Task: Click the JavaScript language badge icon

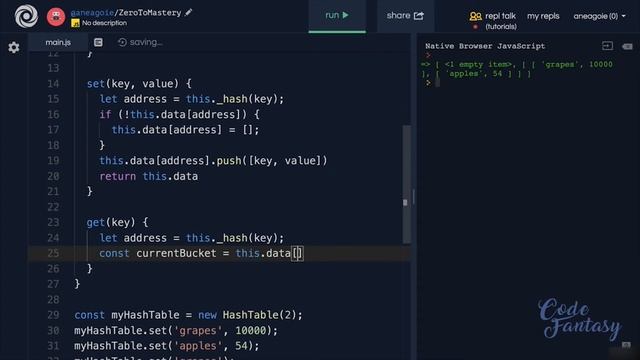Action: click(75, 23)
